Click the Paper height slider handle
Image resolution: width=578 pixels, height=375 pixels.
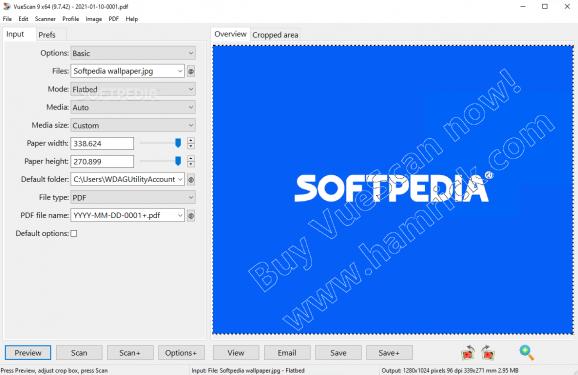tap(178, 161)
